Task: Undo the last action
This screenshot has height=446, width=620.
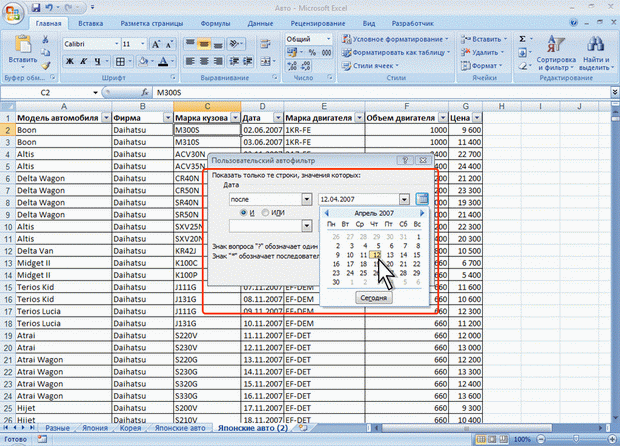Action: click(49, 7)
